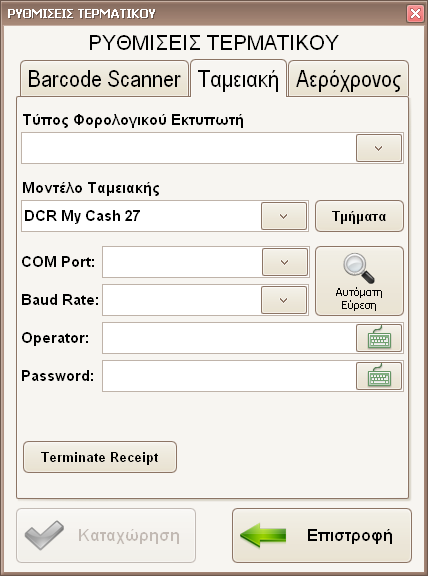Switch to the Barcode Scanner tab
428x576 pixels.
coord(104,79)
